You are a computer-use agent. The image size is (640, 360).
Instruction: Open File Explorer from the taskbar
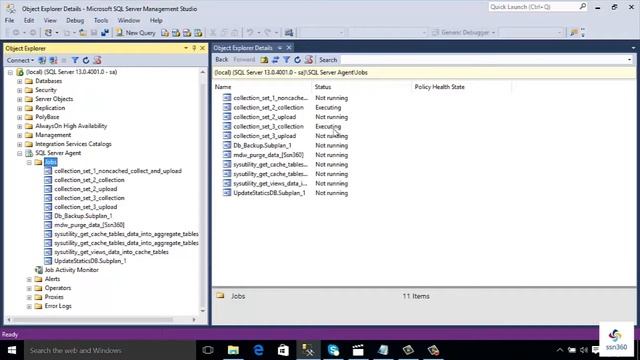click(x=233, y=350)
